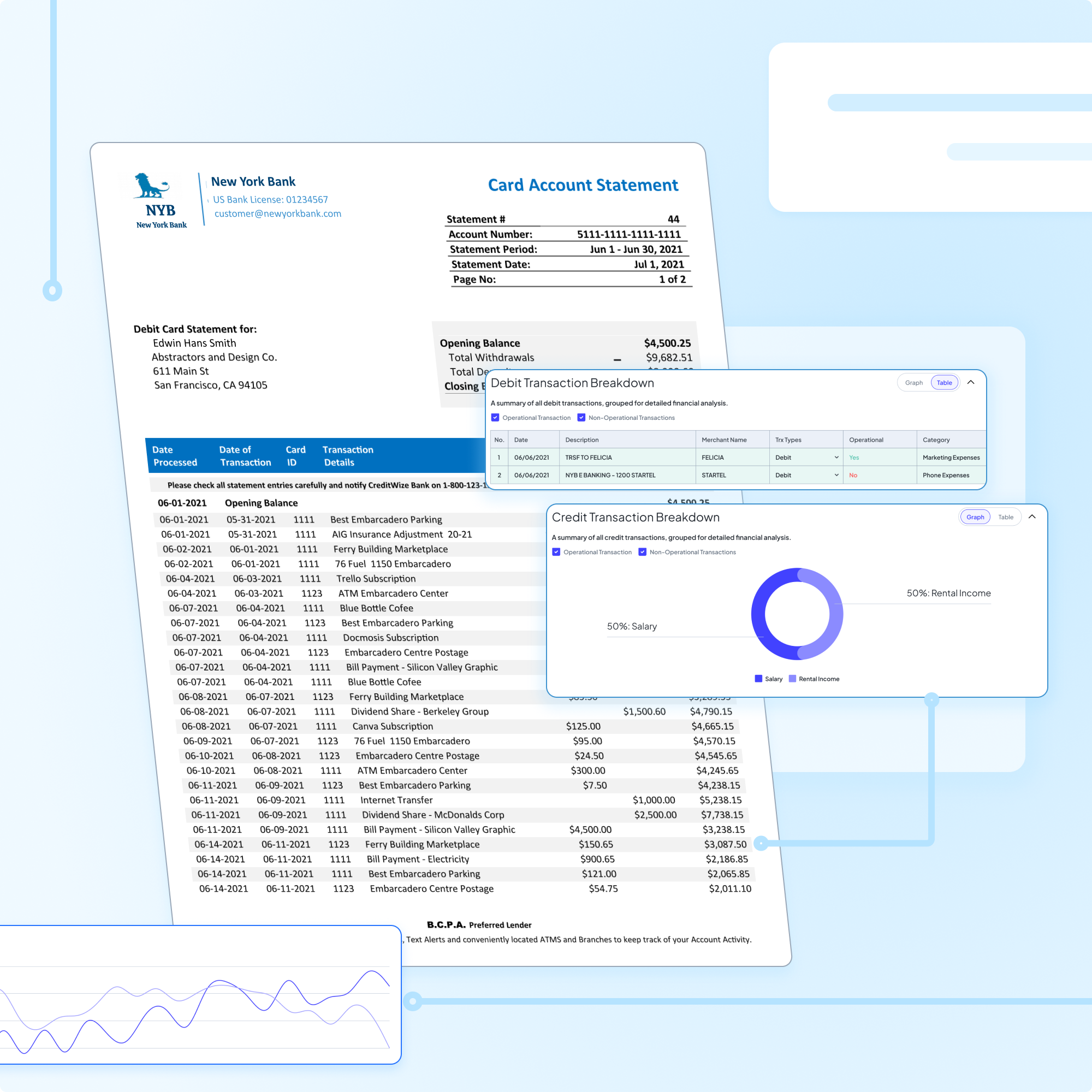This screenshot has width=1092, height=1092.
Task: Uncheck Non-Operational Transactions in Debit panel
Action: 581,418
